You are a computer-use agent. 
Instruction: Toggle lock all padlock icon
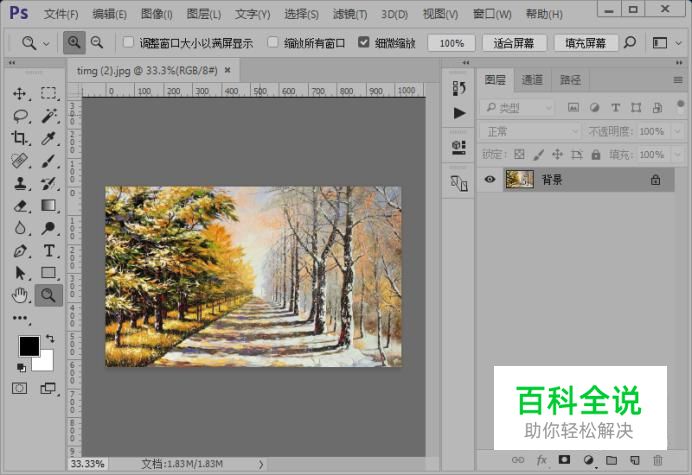(596, 154)
